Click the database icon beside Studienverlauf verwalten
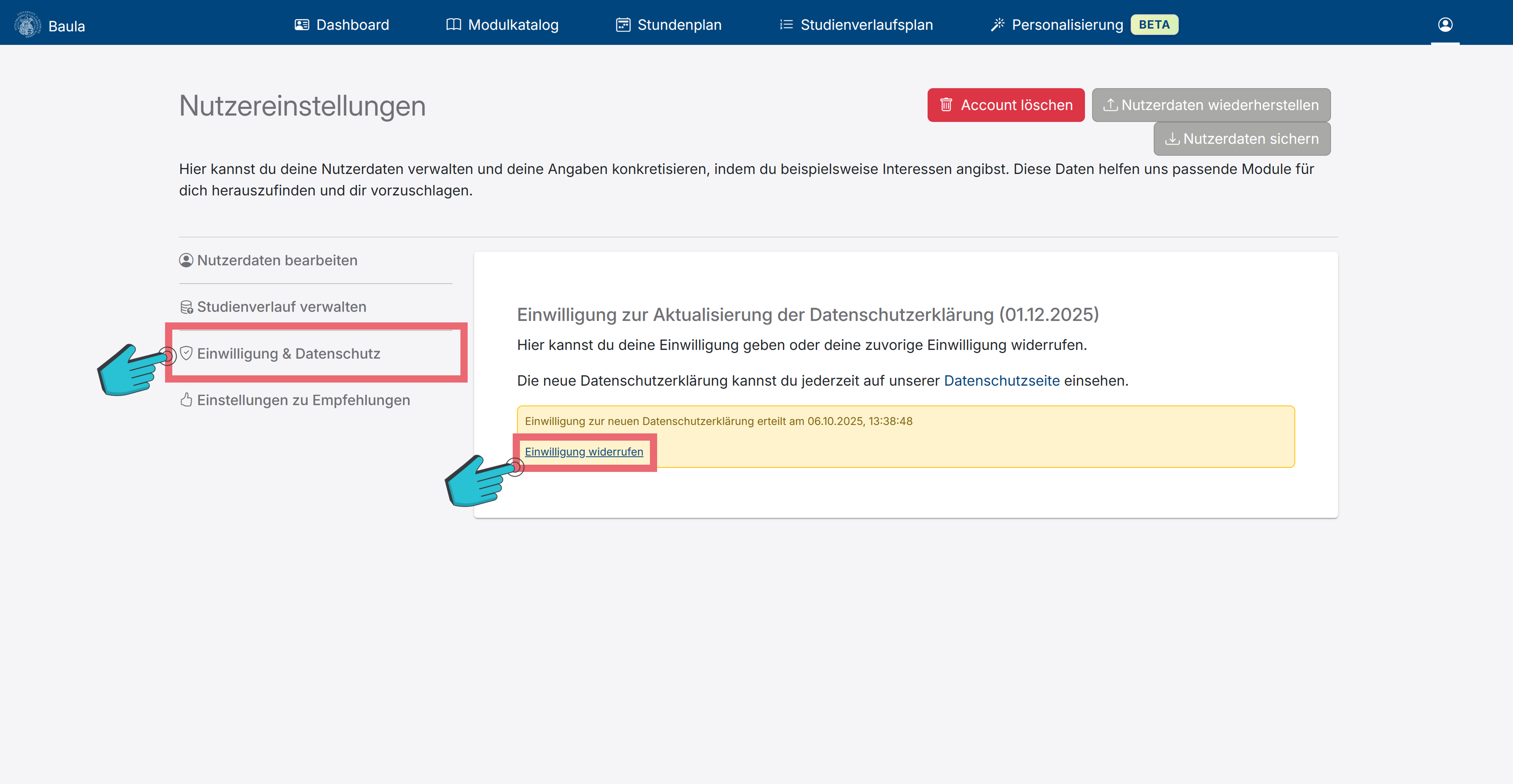 [186, 307]
